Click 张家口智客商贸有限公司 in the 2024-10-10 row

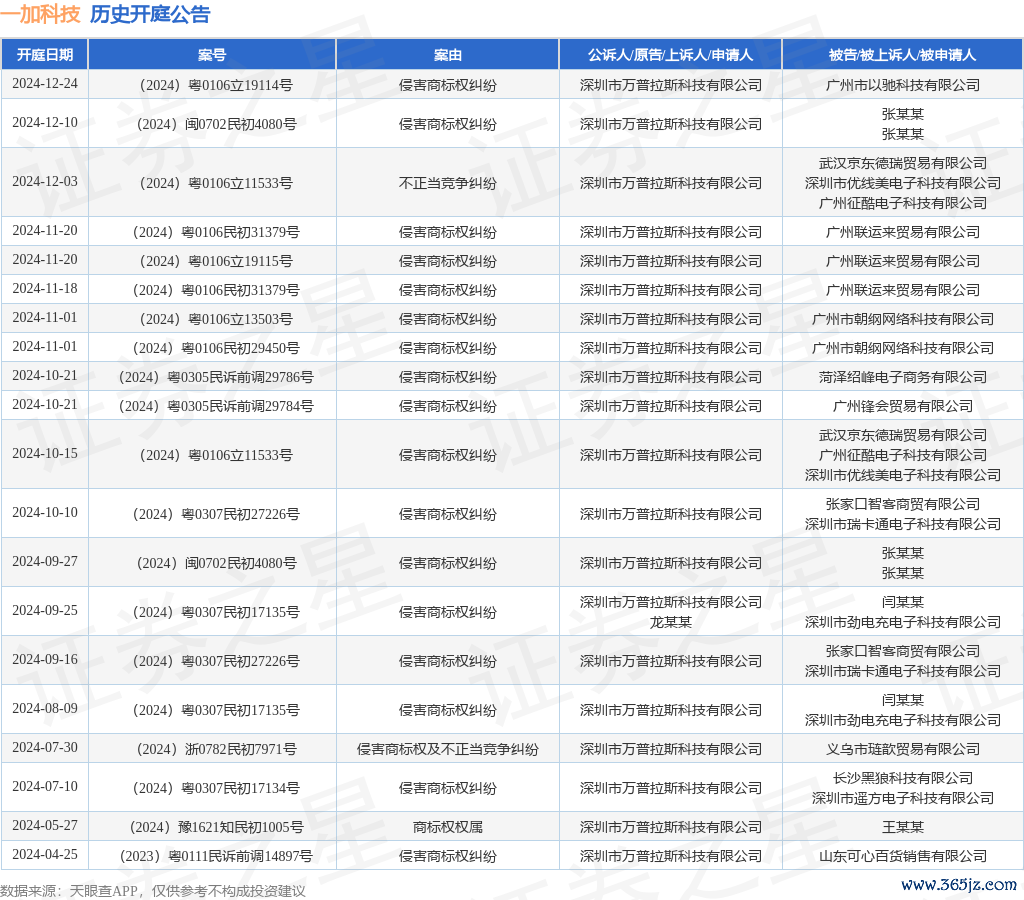(x=903, y=504)
